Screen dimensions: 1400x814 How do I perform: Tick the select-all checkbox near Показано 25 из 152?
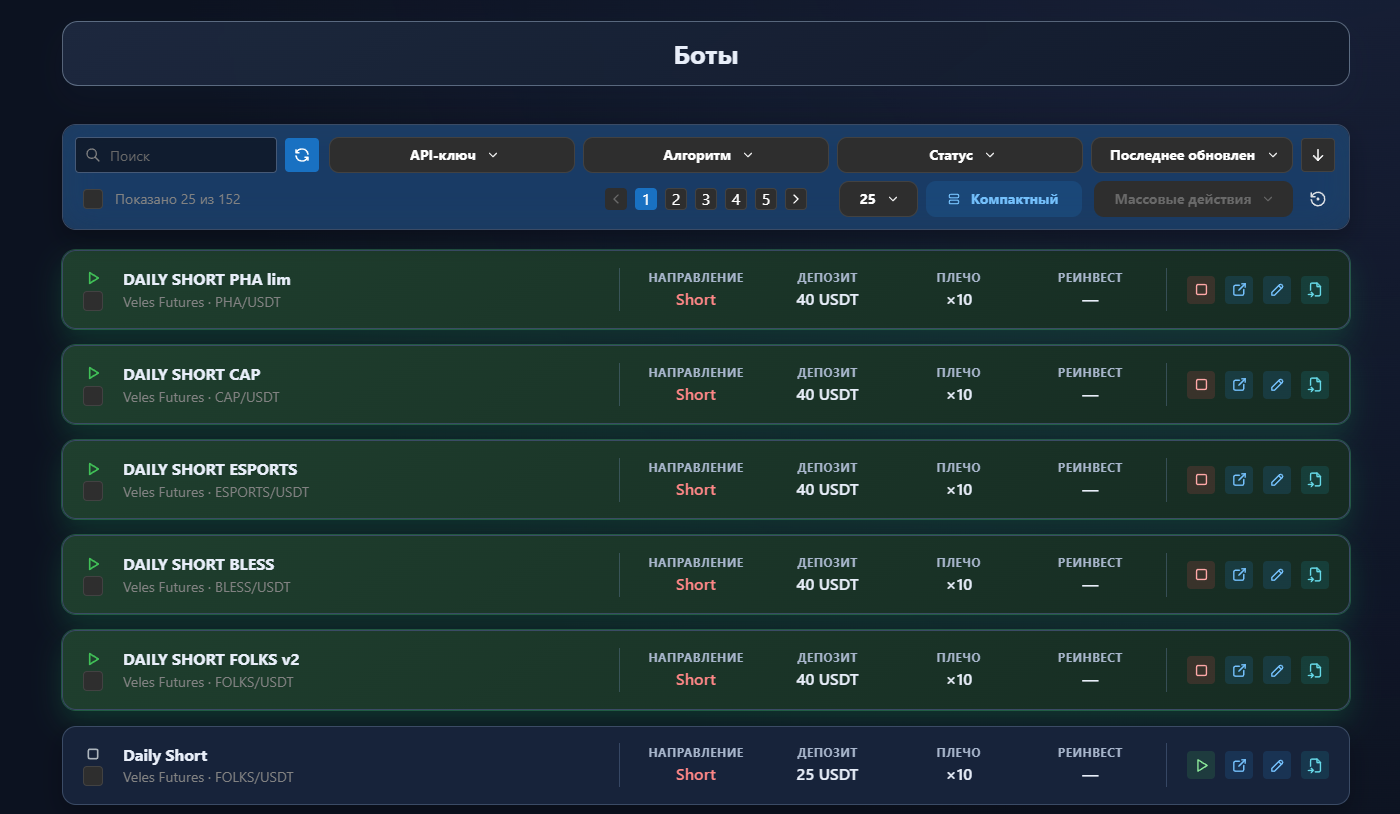click(93, 199)
